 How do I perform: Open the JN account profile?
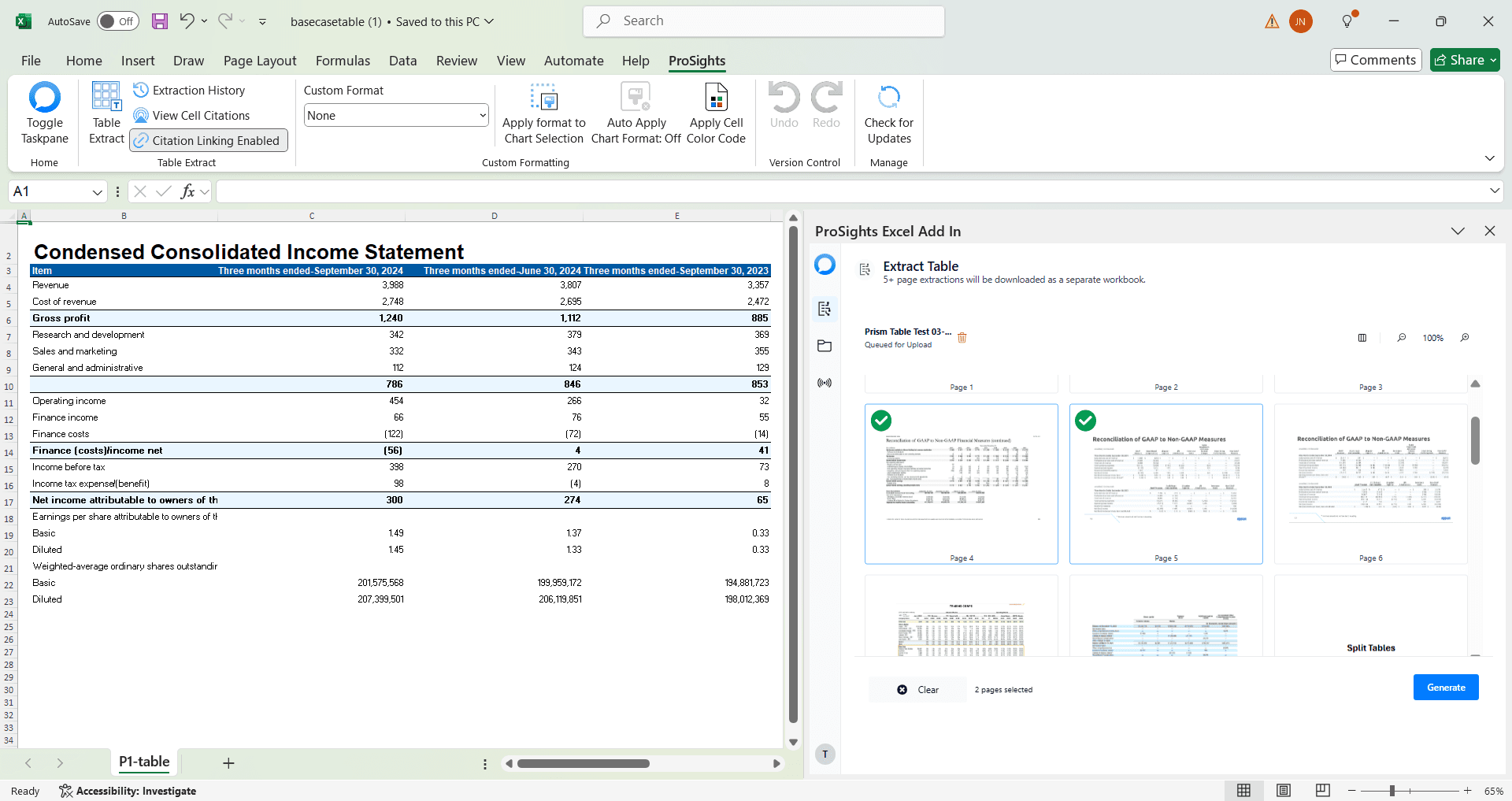[1301, 22]
